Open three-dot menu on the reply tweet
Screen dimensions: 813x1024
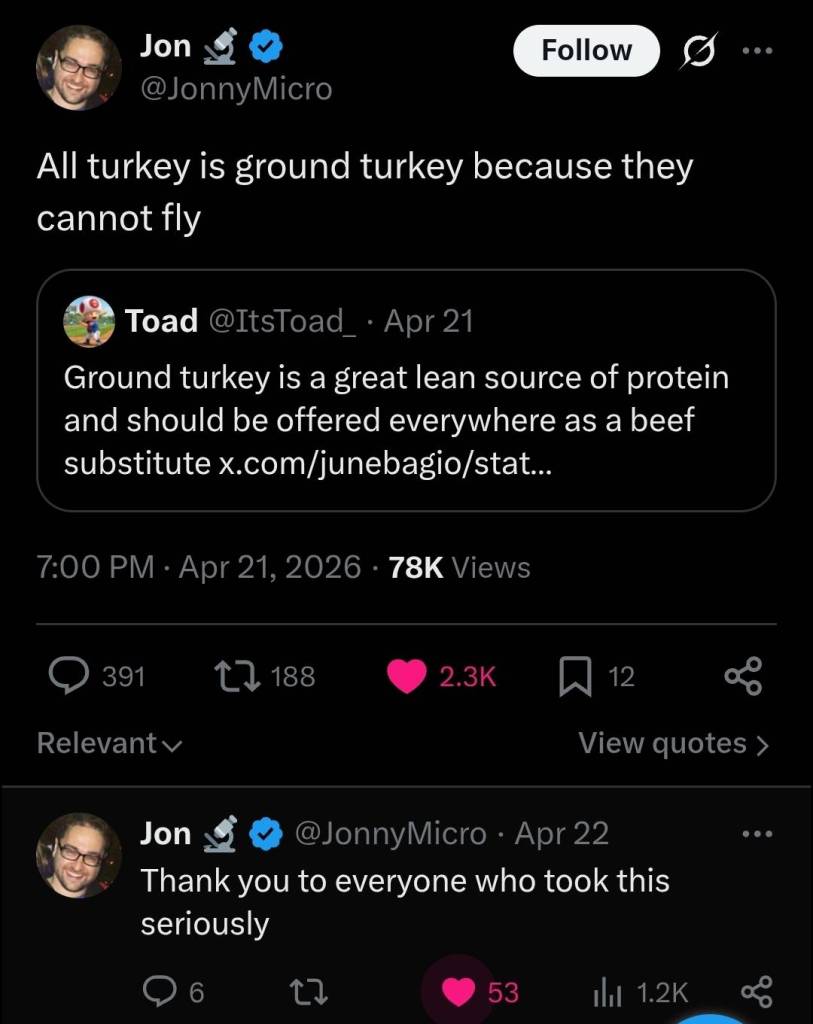coord(760,833)
